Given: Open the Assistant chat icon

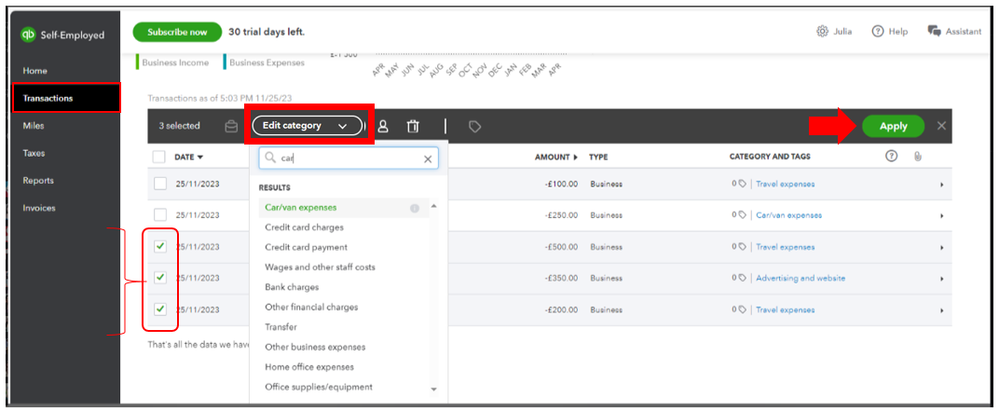Looking at the screenshot, I should [934, 31].
